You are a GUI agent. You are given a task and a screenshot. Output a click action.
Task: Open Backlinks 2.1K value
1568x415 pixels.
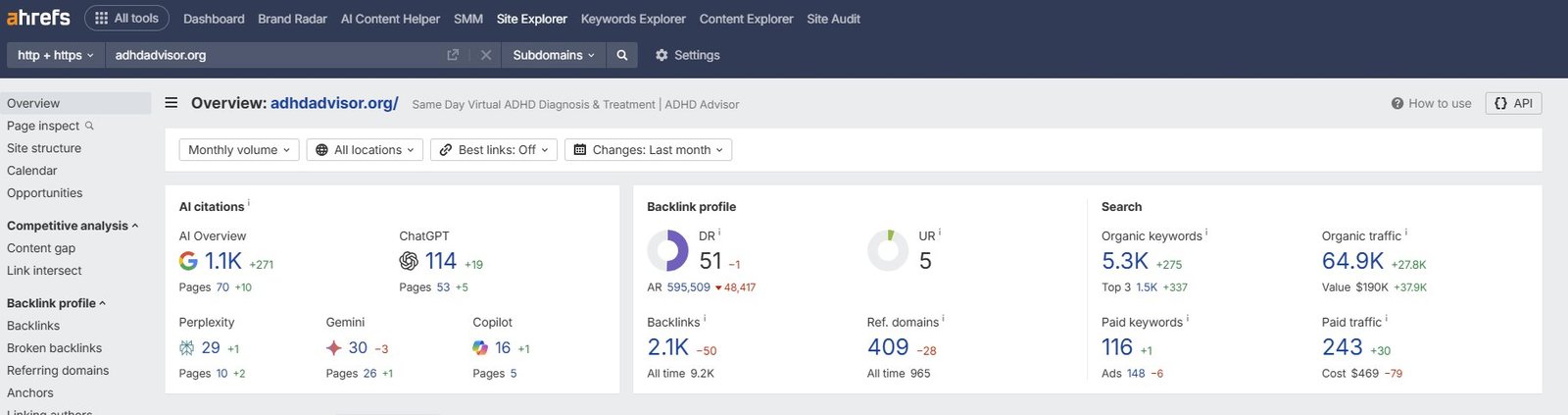click(x=668, y=347)
